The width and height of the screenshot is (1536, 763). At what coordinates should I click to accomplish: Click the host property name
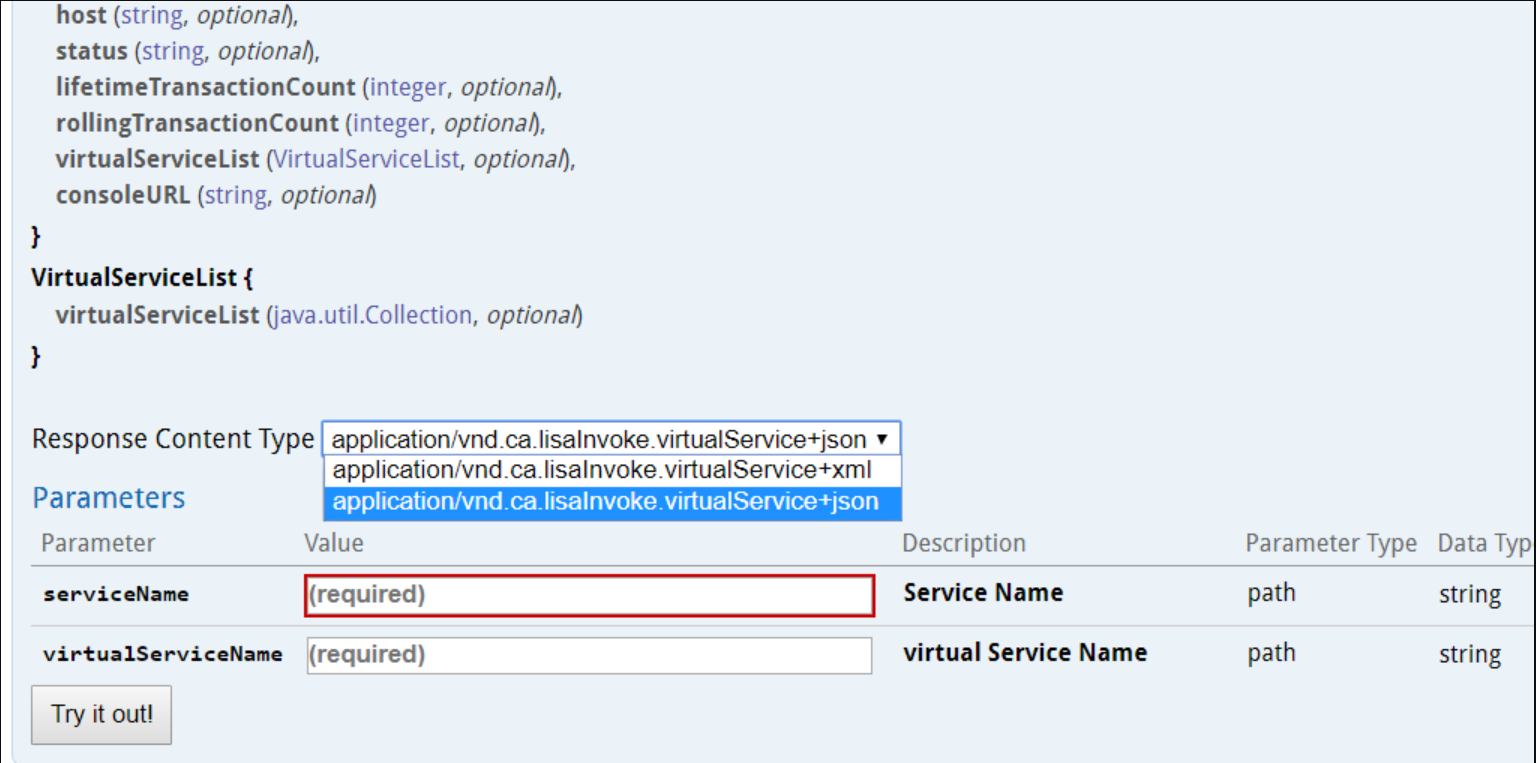[x=78, y=15]
